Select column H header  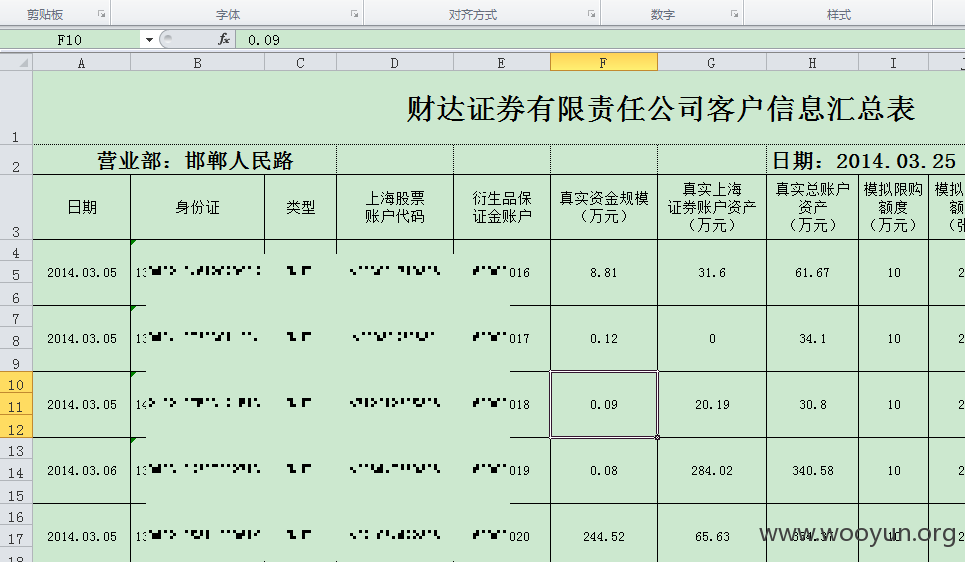tap(812, 63)
